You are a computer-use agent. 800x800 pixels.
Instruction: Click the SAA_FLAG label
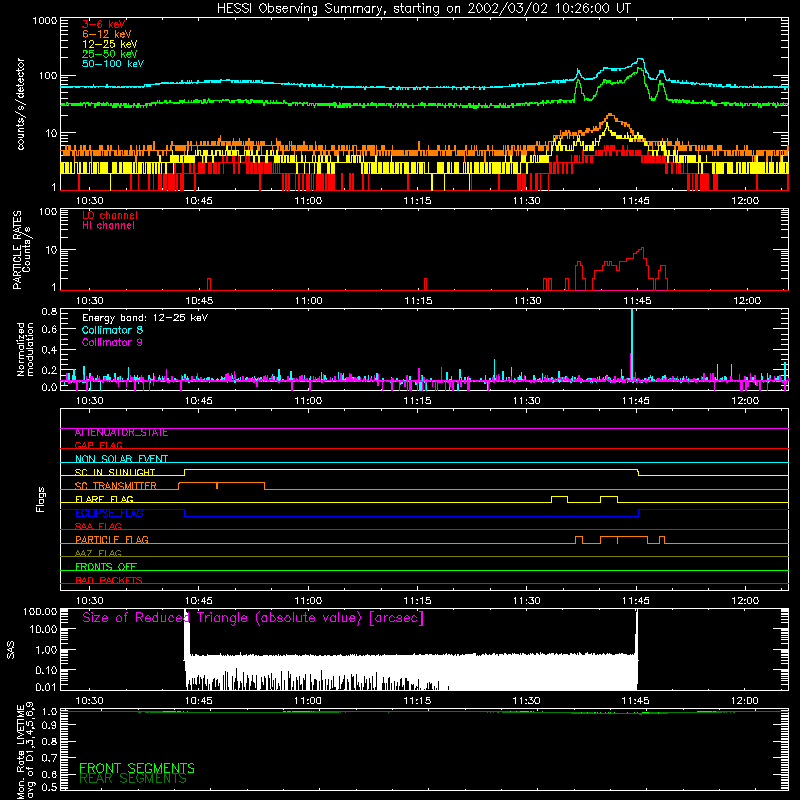[x=98, y=527]
